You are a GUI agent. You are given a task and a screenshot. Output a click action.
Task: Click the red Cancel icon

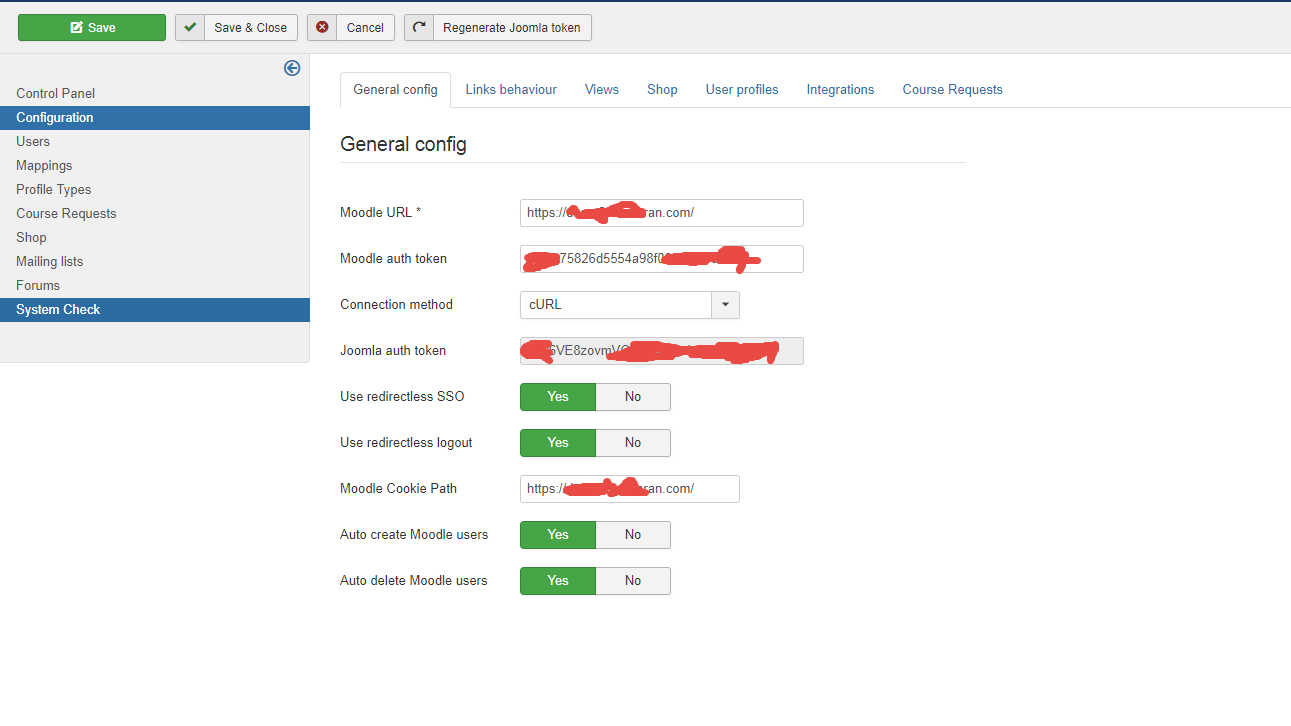(x=322, y=28)
